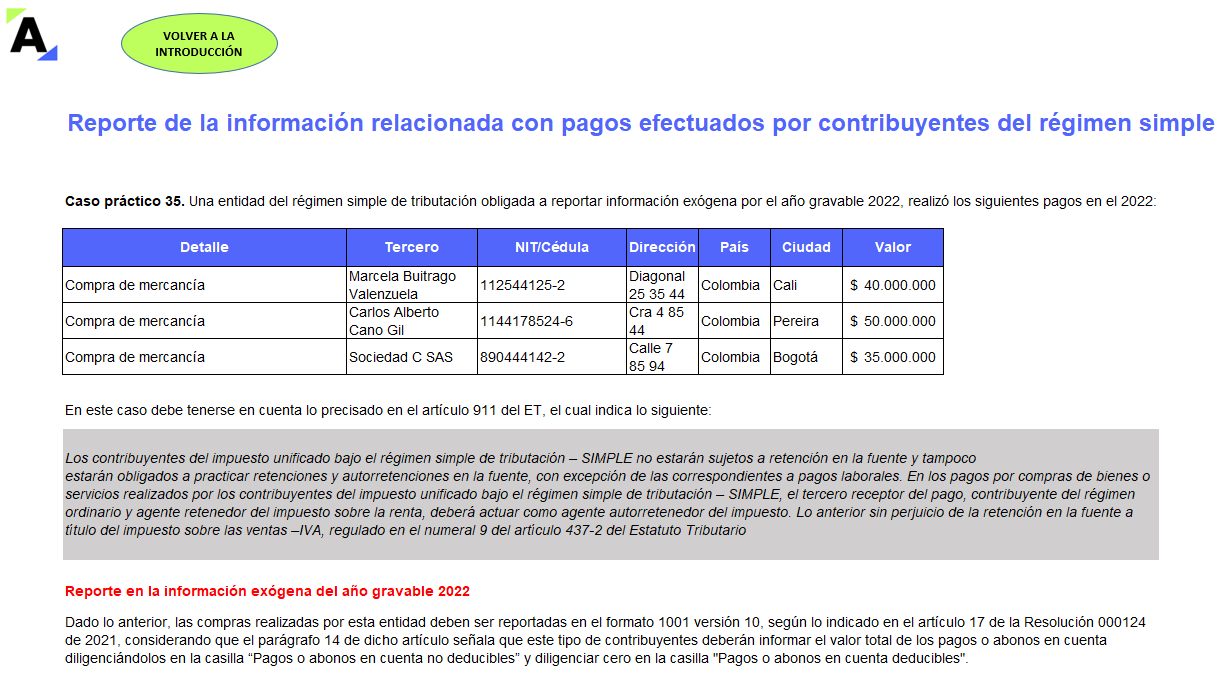
Task: Click the sentence mentioning artículo 911 del ET
Action: pos(388,410)
